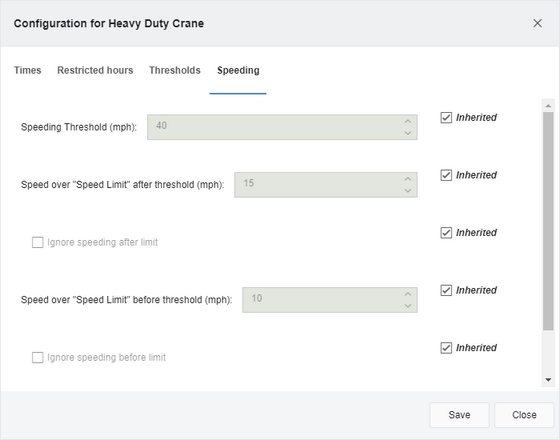Screen dimensions: 560x440
Task: Click the scrollbar up arrow
Action: pos(548,106)
